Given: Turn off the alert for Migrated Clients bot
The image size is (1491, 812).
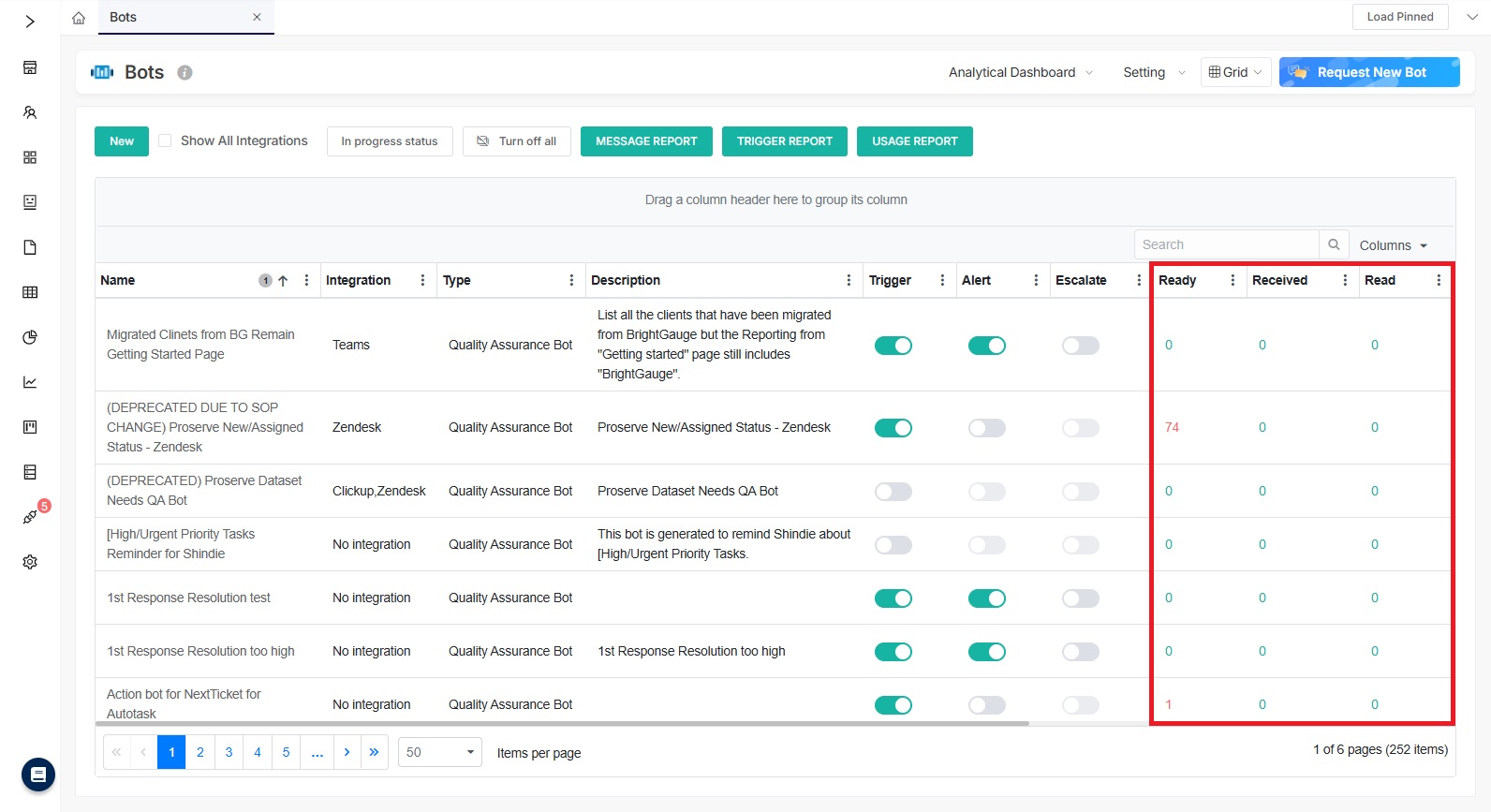Looking at the screenshot, I should (x=987, y=346).
